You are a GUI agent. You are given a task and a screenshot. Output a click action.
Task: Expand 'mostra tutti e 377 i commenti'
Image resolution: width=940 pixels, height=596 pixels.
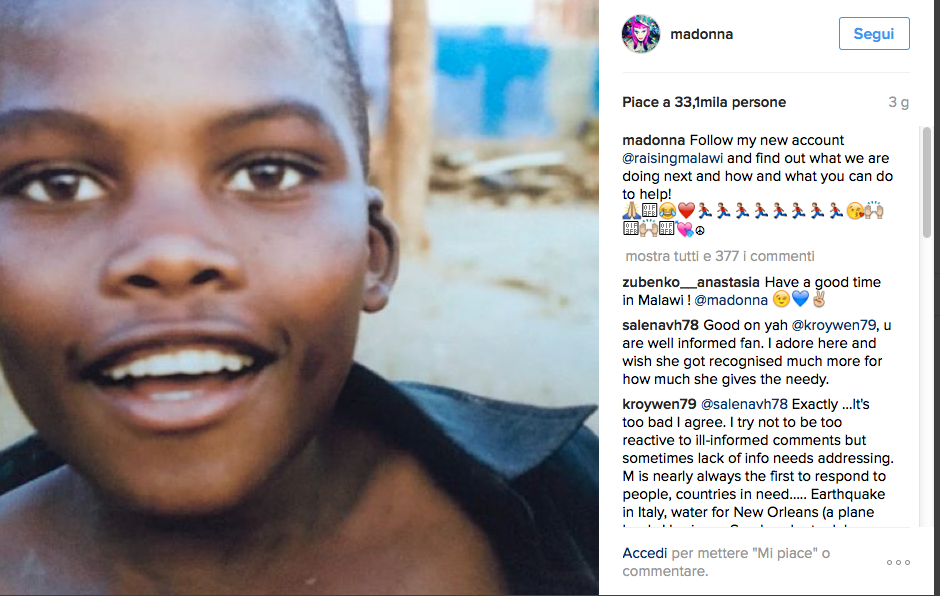pyautogui.click(x=719, y=256)
